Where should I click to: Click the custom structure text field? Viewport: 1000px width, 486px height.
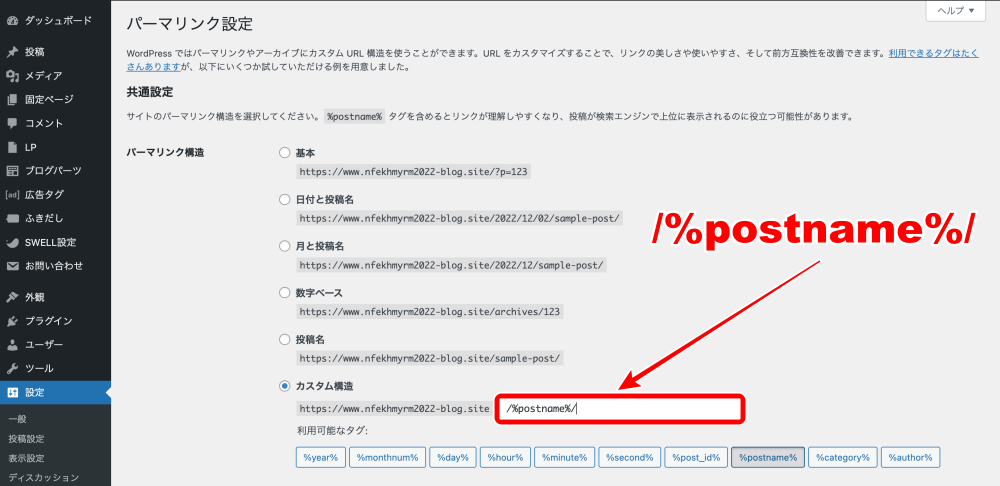pos(620,408)
